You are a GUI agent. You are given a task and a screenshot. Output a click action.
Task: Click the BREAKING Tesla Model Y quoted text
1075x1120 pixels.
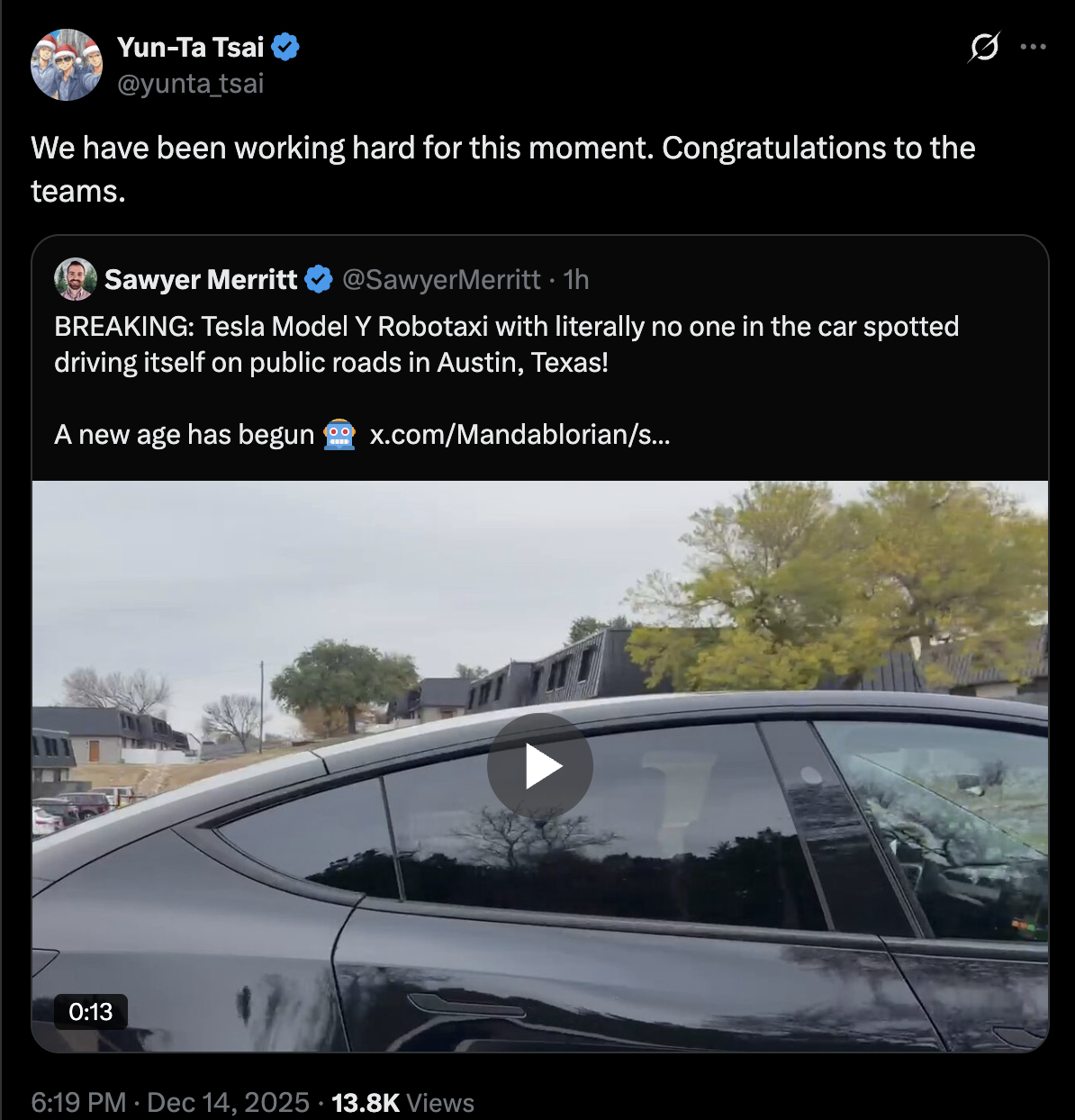506,344
